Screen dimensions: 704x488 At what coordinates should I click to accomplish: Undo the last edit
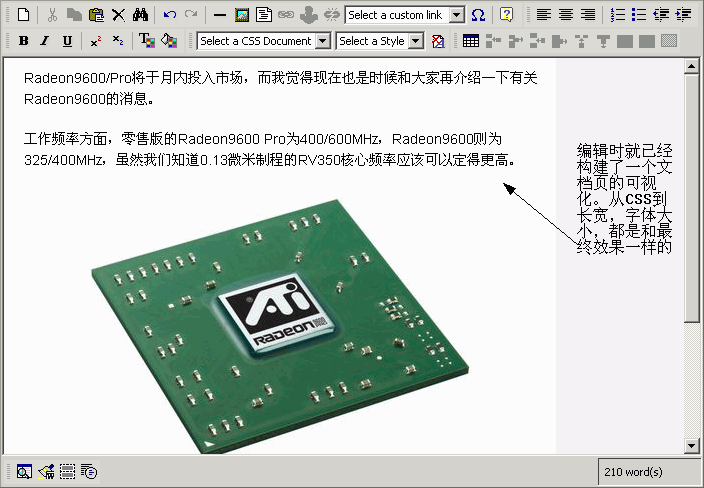pos(170,15)
